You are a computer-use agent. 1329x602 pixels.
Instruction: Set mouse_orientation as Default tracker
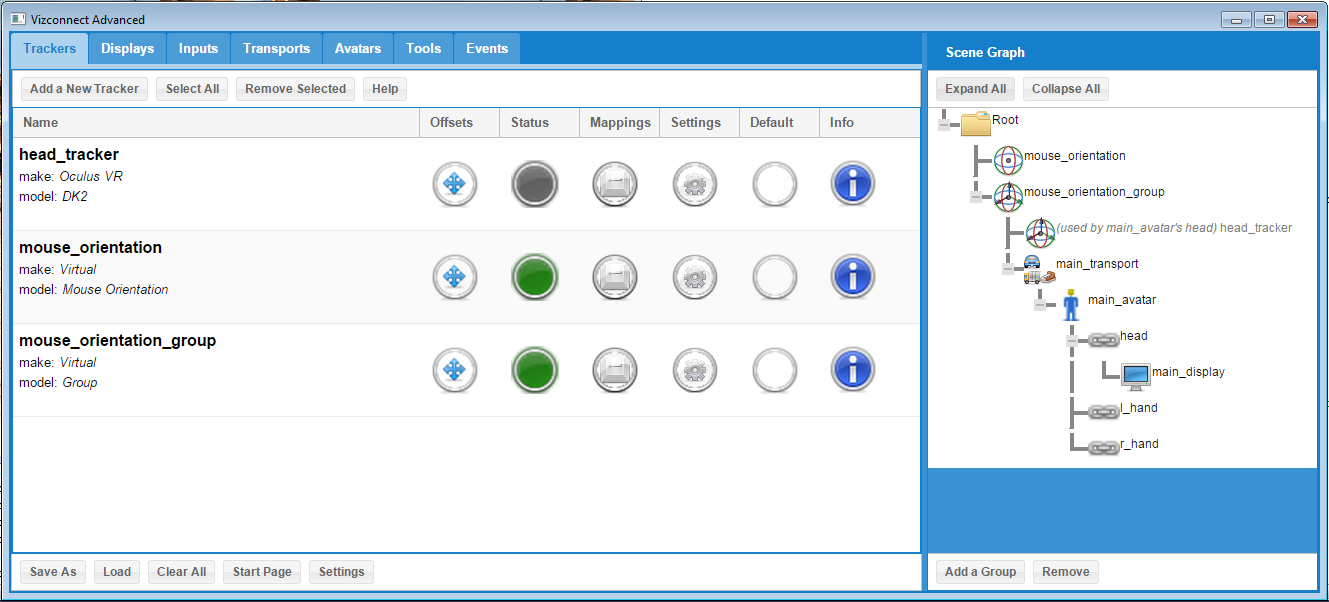pyautogui.click(x=774, y=277)
